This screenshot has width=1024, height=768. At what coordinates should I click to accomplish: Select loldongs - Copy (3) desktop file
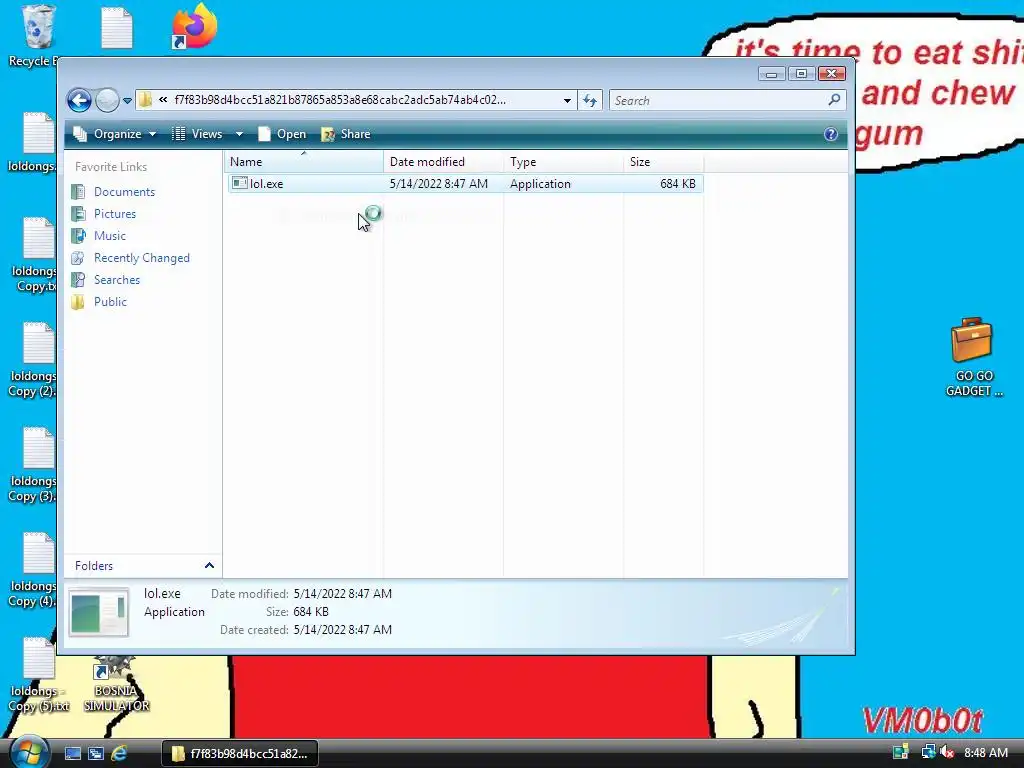pos(33,465)
